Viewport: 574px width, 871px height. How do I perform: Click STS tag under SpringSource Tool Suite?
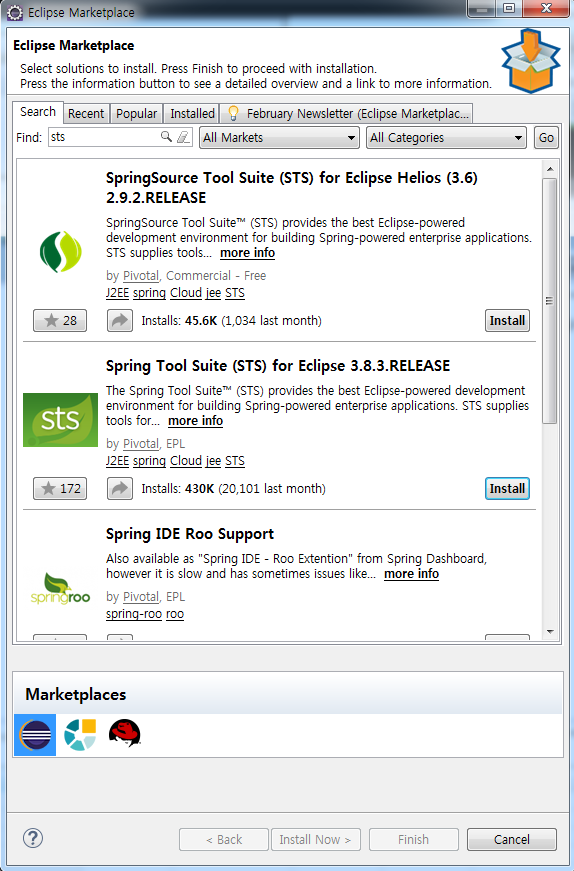pyautogui.click(x=234, y=293)
